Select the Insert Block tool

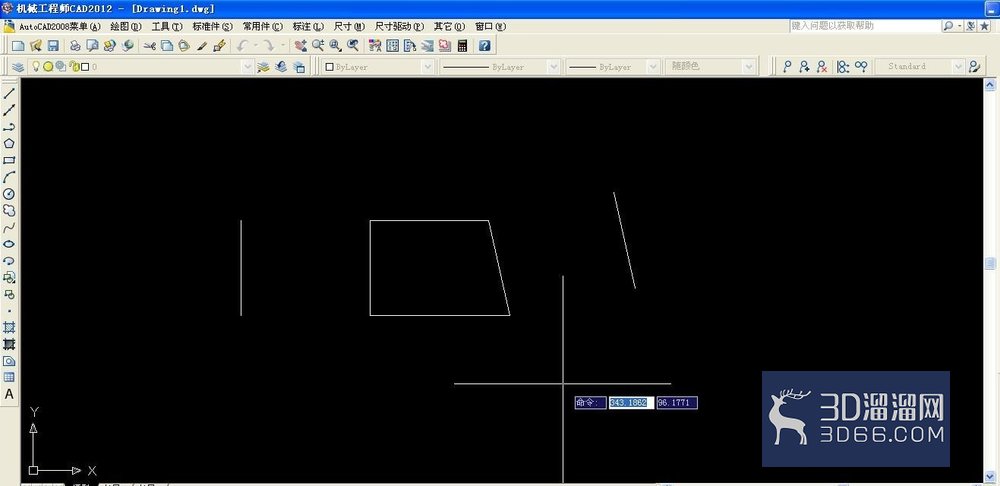click(9, 277)
